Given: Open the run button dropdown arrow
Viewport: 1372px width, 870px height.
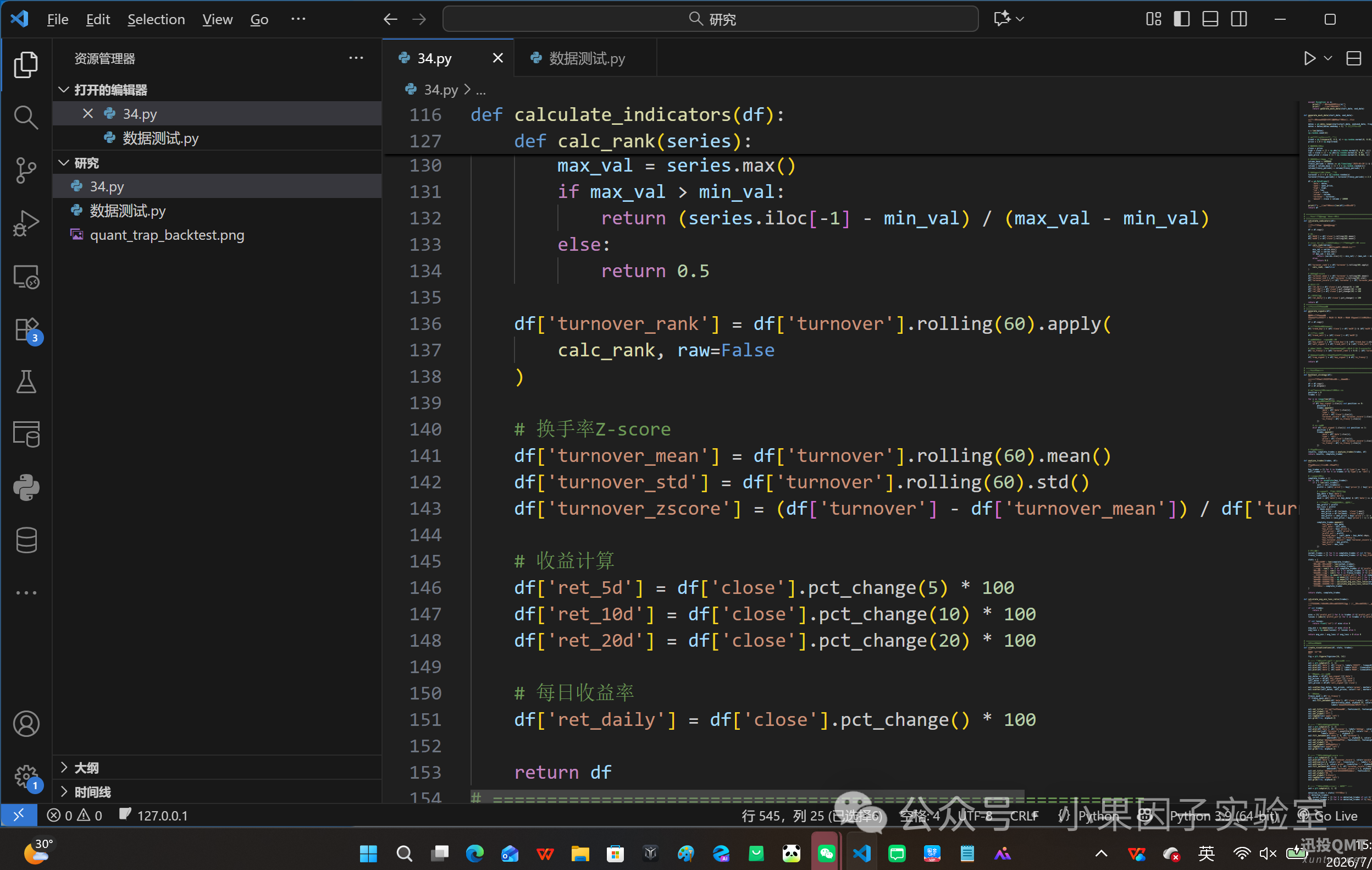Looking at the screenshot, I should 1327,58.
